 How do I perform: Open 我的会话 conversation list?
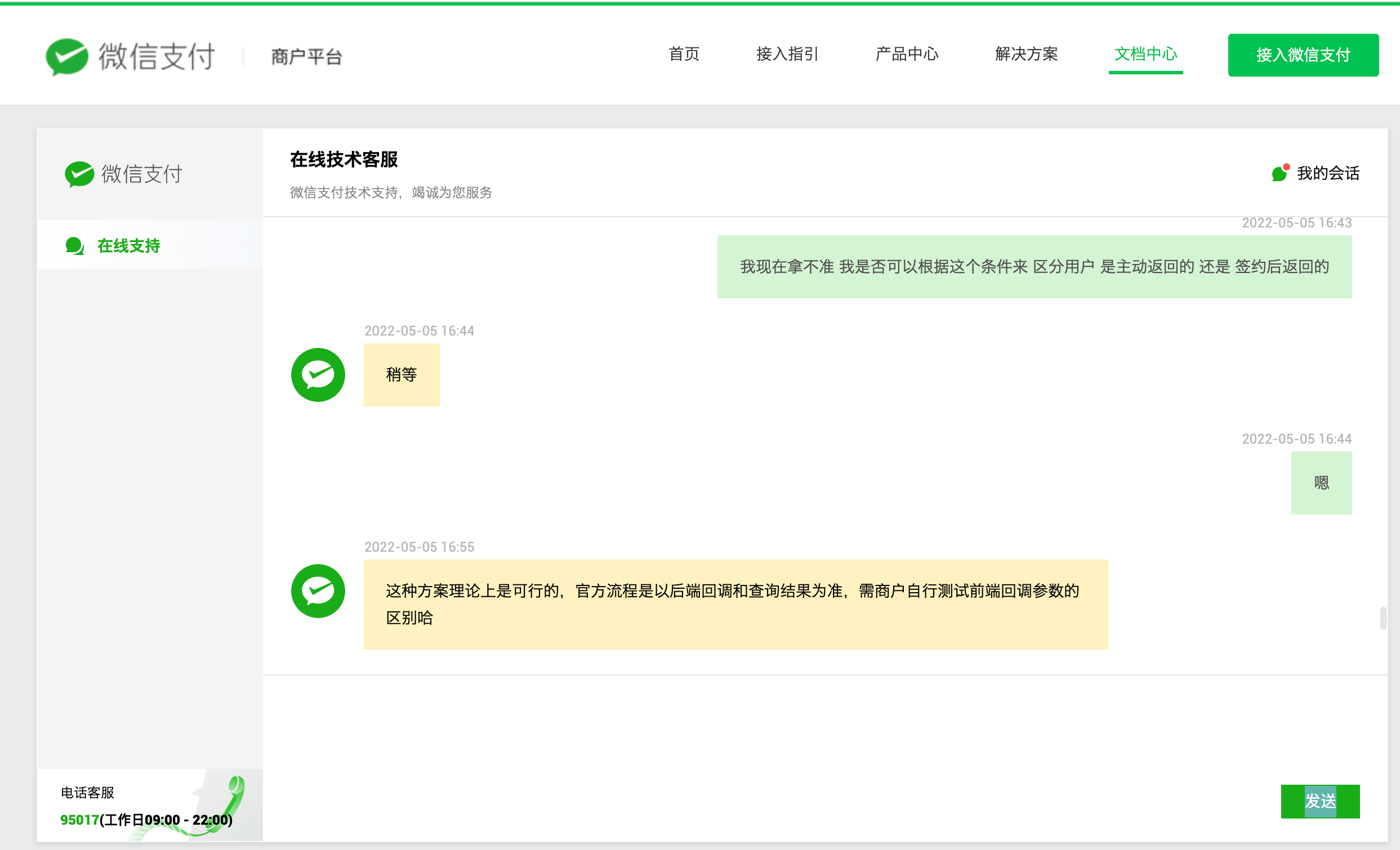1328,173
